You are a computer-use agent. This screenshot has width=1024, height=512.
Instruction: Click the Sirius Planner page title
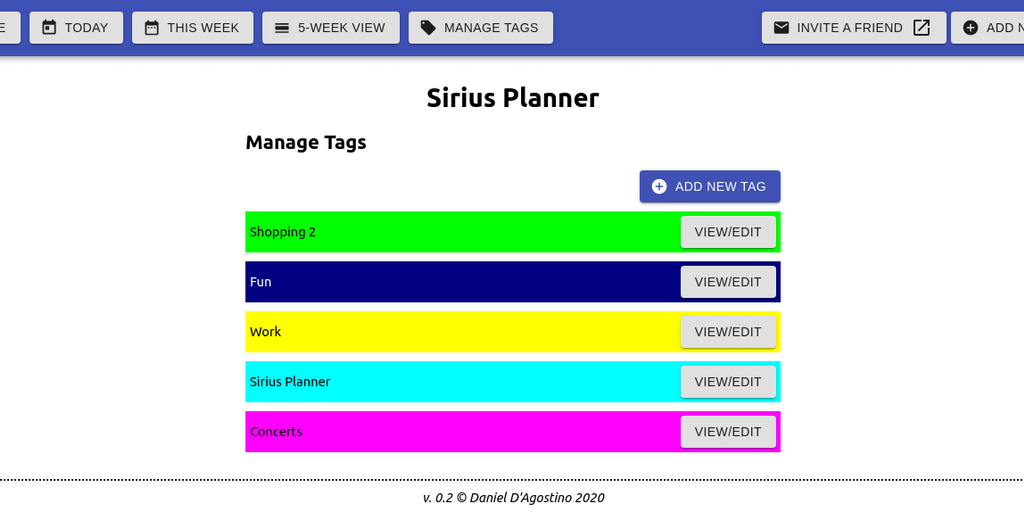(x=512, y=98)
